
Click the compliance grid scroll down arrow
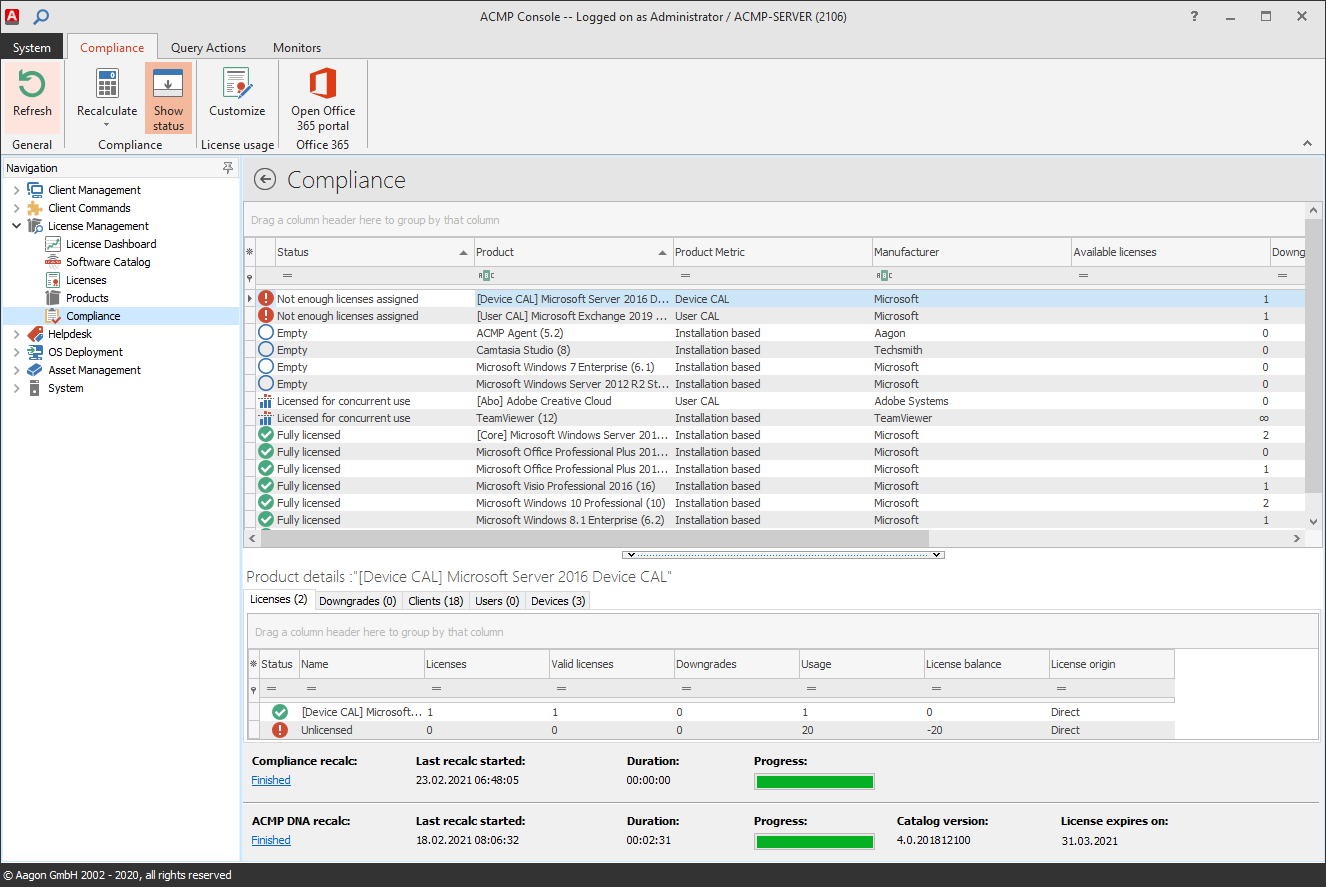1314,521
